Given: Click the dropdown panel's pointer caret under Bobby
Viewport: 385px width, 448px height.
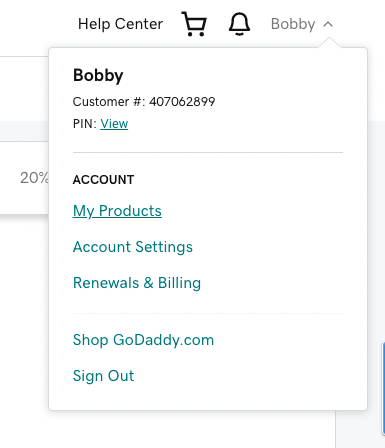Looking at the screenshot, I should 329,43.
